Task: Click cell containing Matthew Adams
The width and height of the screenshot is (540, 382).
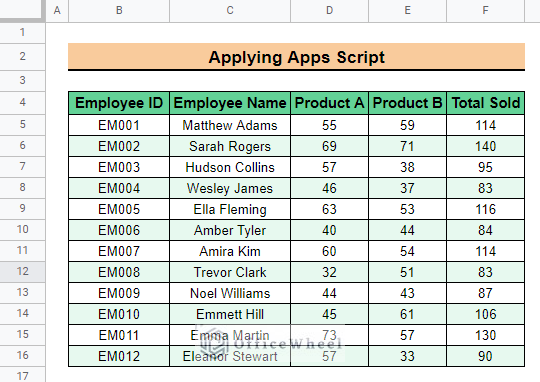Action: pyautogui.click(x=230, y=125)
